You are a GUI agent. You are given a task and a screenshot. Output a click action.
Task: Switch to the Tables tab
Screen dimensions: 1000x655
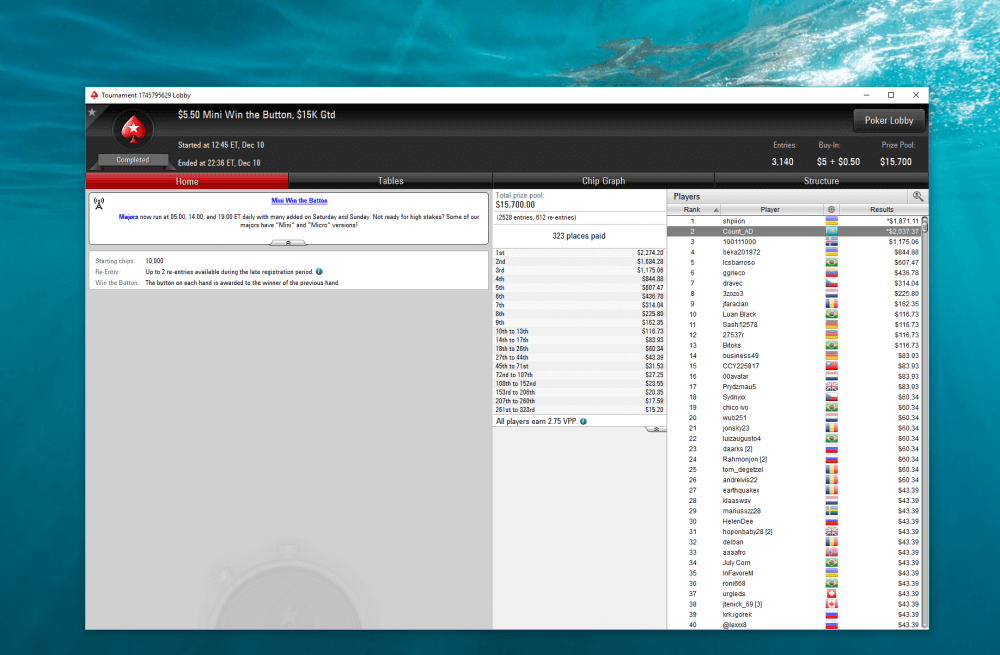click(x=390, y=181)
